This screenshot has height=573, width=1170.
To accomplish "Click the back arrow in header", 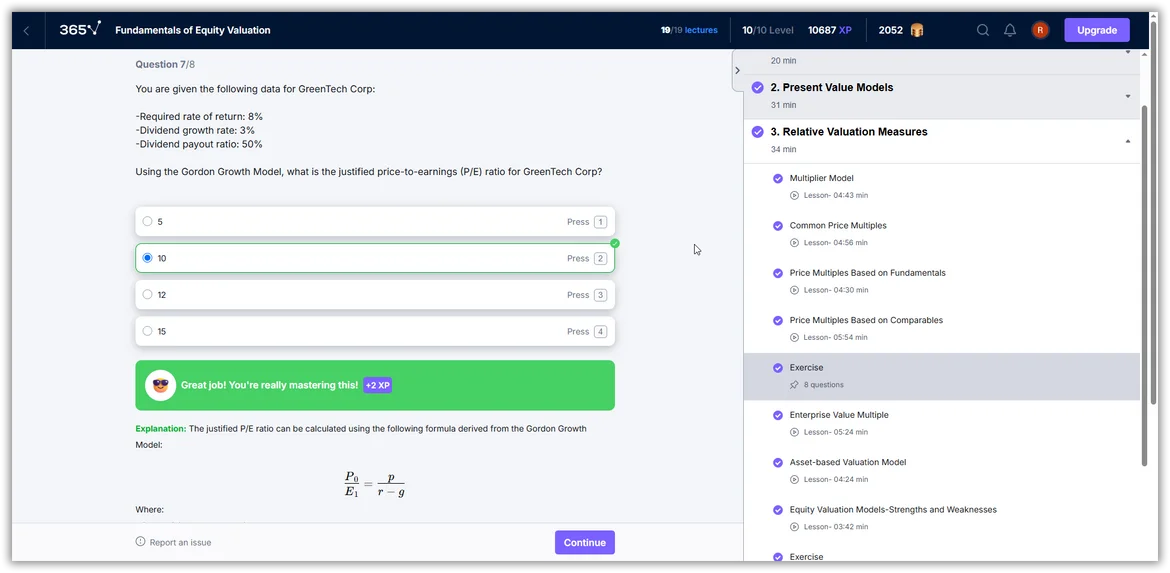I will click(26, 30).
